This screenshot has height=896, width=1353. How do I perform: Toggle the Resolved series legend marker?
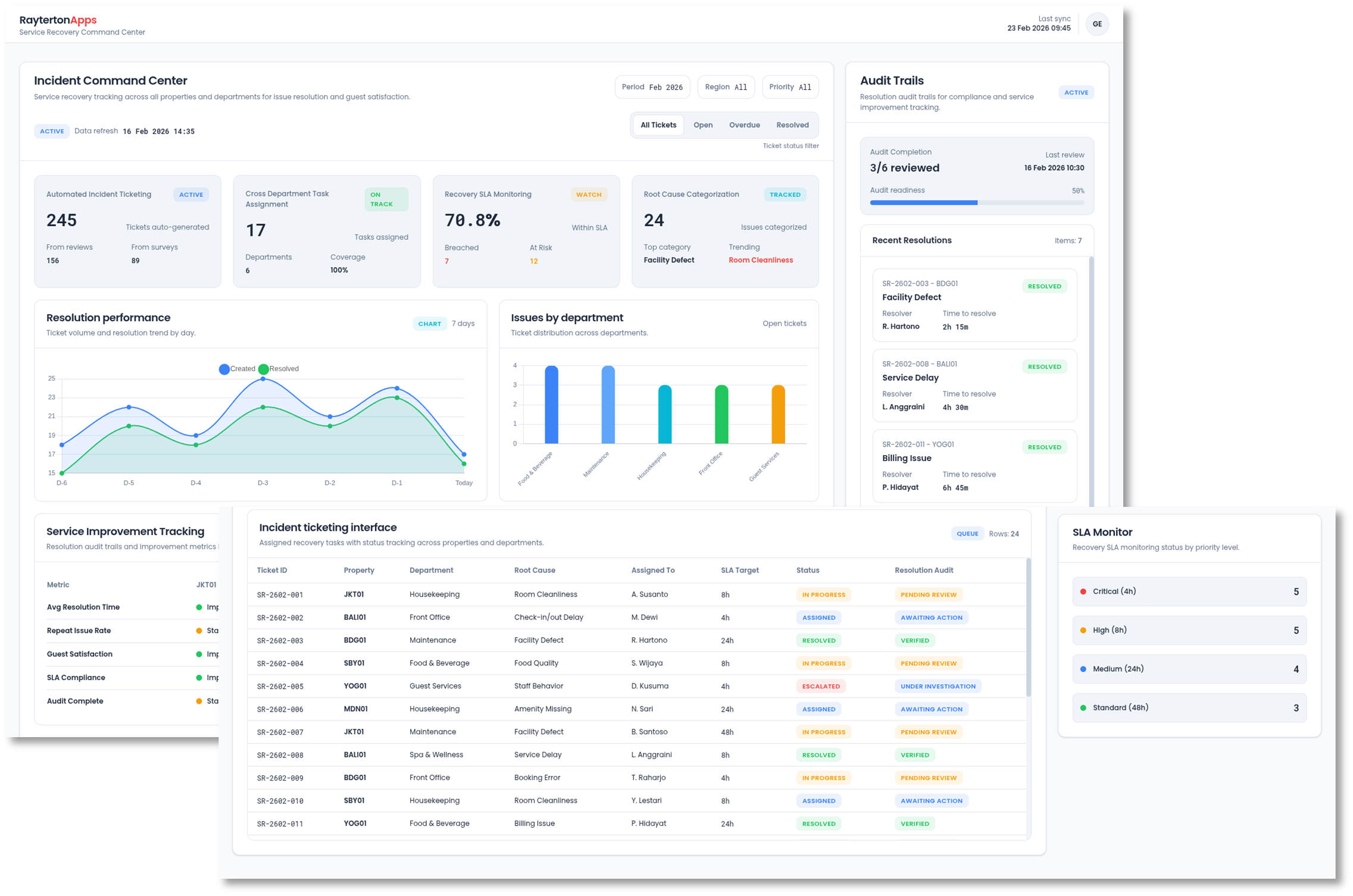click(x=264, y=369)
